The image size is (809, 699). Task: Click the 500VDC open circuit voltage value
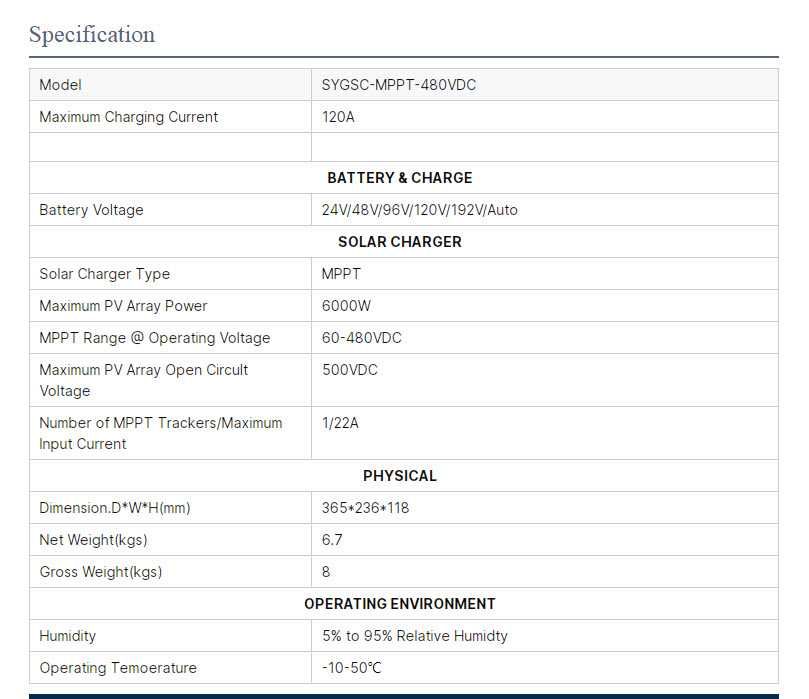tap(349, 370)
